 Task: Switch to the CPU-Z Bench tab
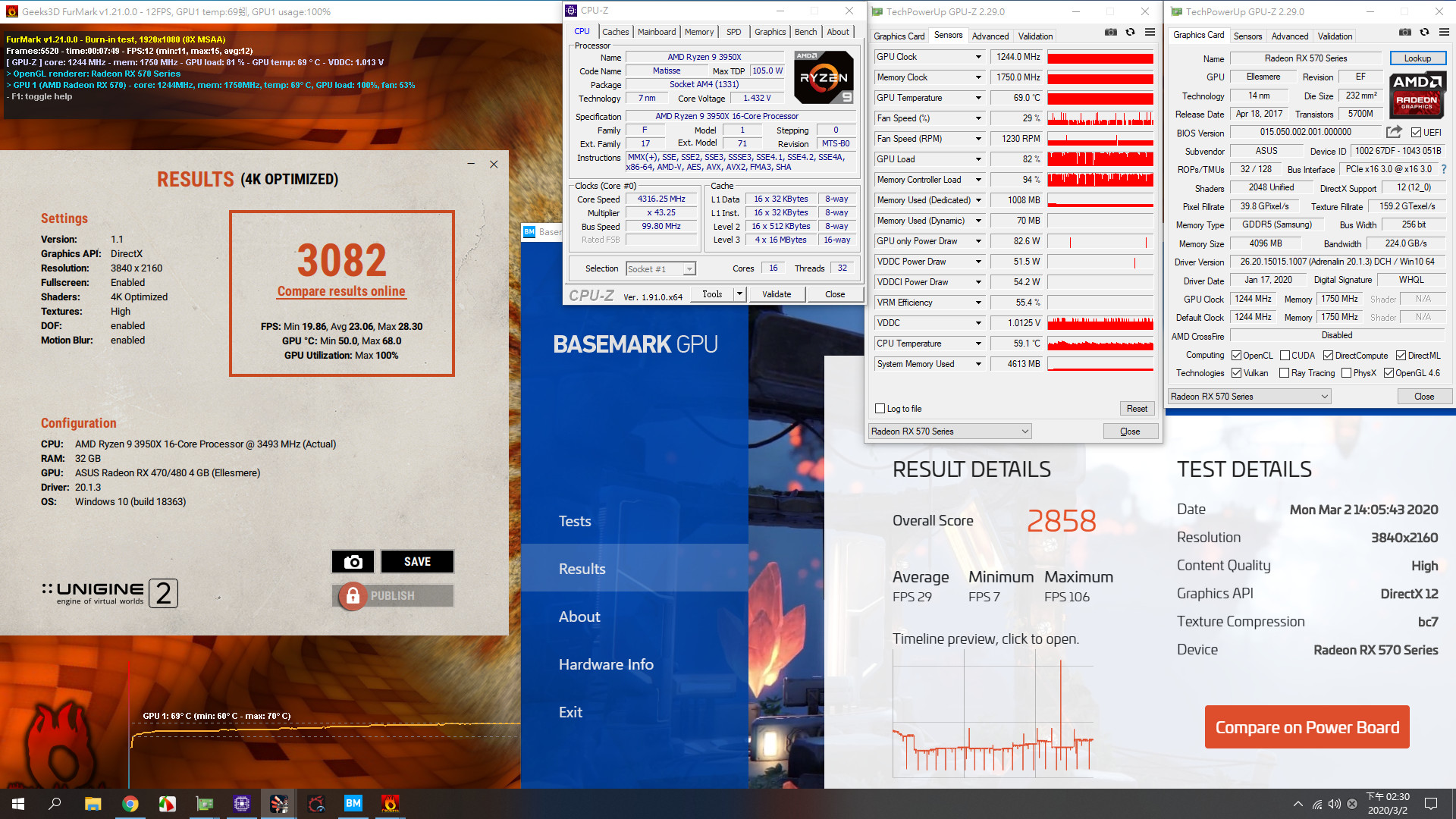[x=805, y=32]
